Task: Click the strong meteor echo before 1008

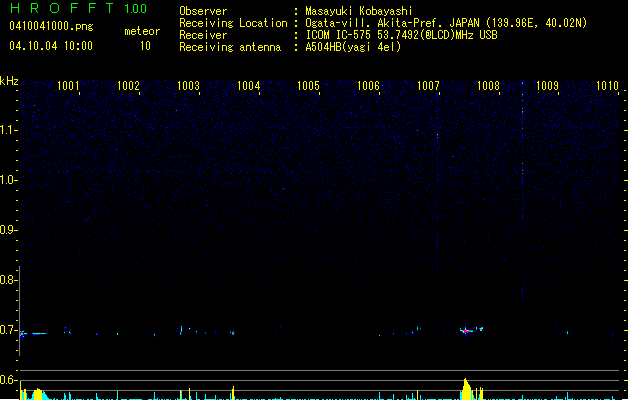Action: [467, 331]
